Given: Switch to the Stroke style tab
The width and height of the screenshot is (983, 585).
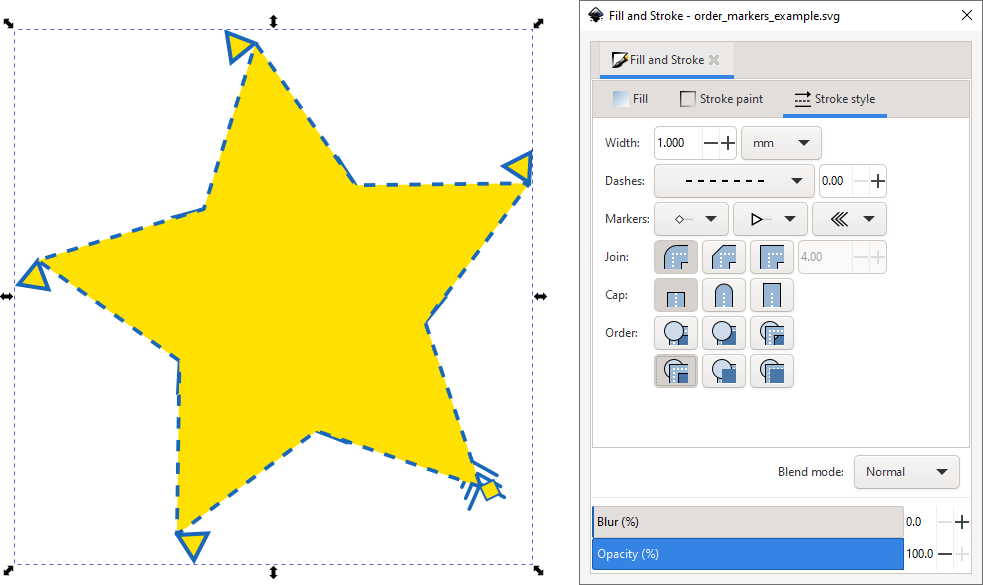Looking at the screenshot, I should [834, 99].
